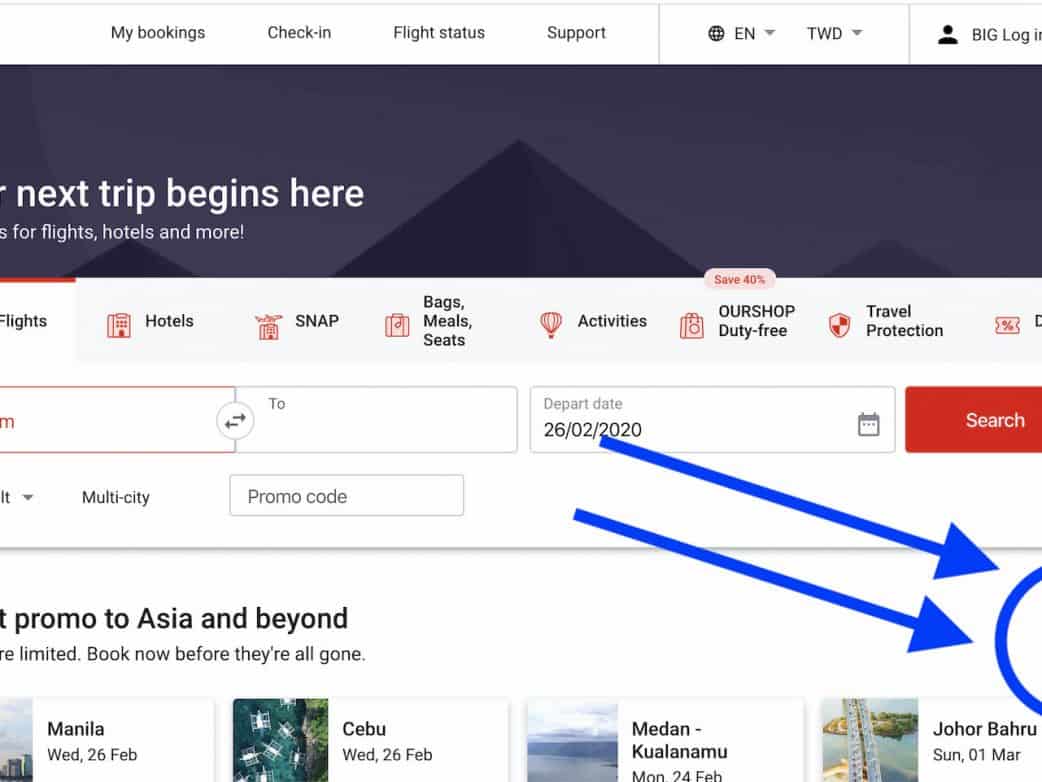Click the OURSHOP Duty-free bag icon
This screenshot has width=1042, height=782.
691,324
